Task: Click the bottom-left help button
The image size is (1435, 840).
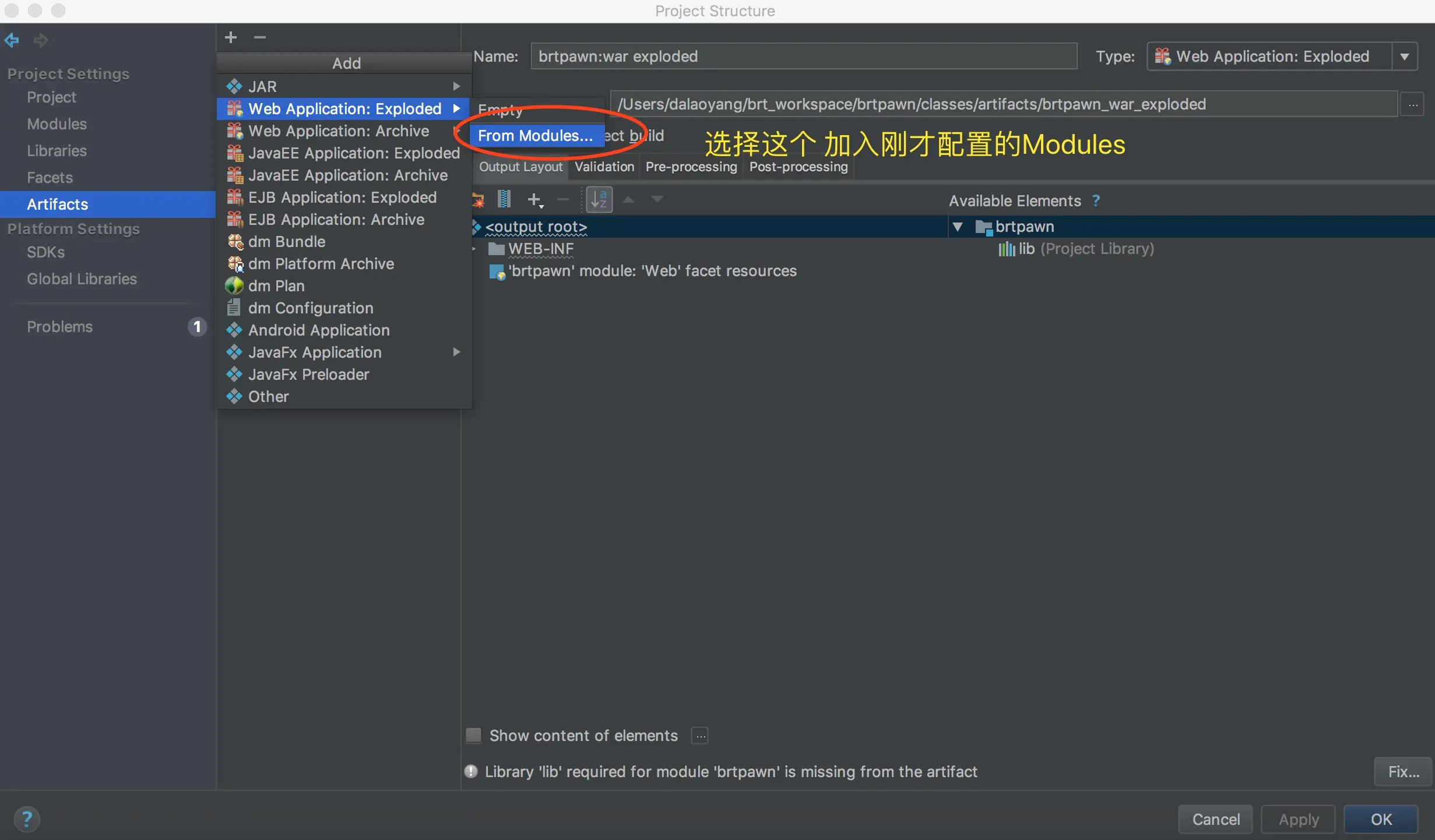Action: click(x=26, y=819)
